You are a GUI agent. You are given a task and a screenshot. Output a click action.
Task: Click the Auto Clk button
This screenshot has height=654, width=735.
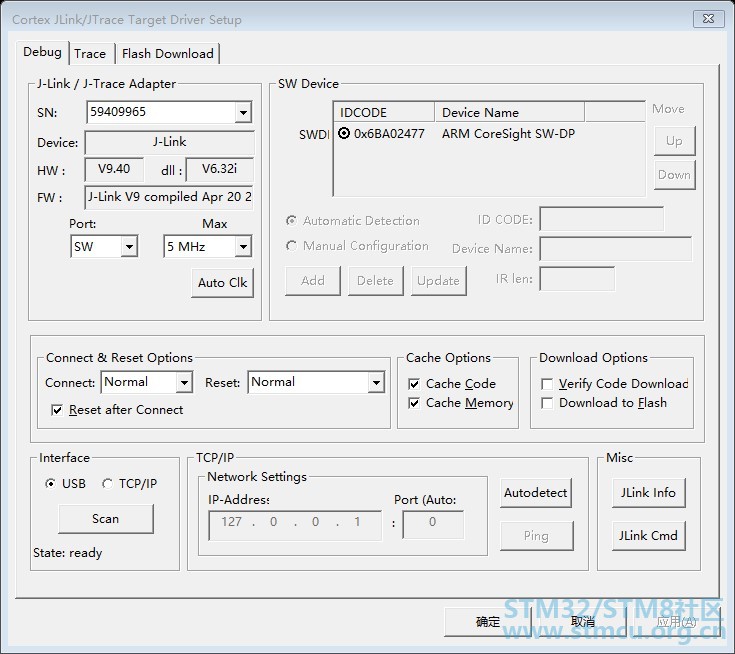pos(222,283)
